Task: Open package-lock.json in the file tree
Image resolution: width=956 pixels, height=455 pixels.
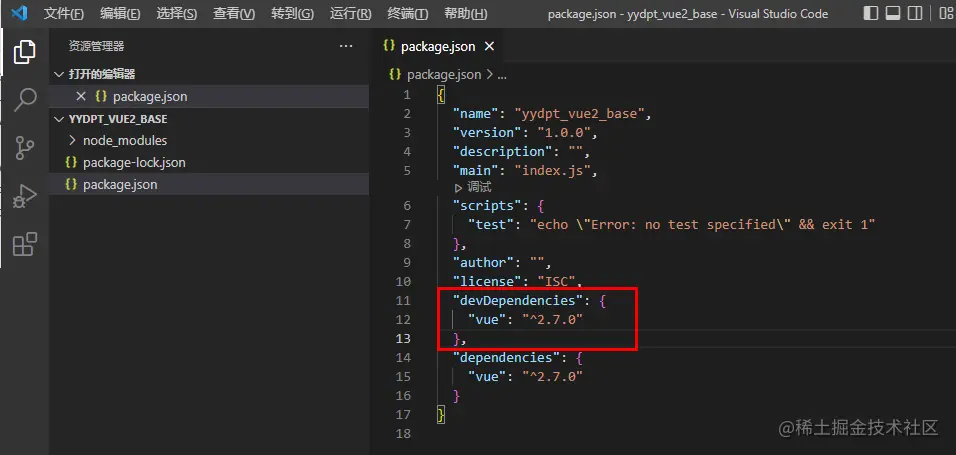Action: pos(134,163)
